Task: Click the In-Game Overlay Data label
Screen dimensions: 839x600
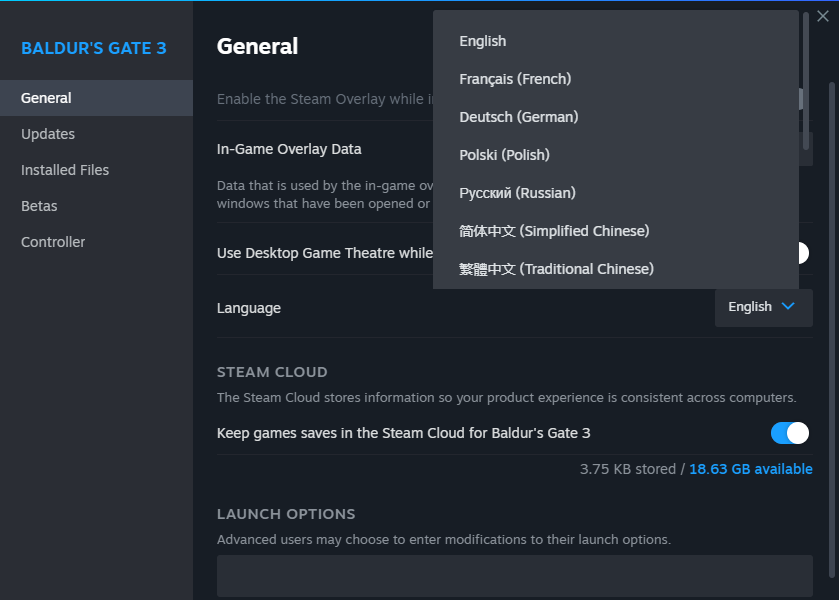Action: point(289,149)
